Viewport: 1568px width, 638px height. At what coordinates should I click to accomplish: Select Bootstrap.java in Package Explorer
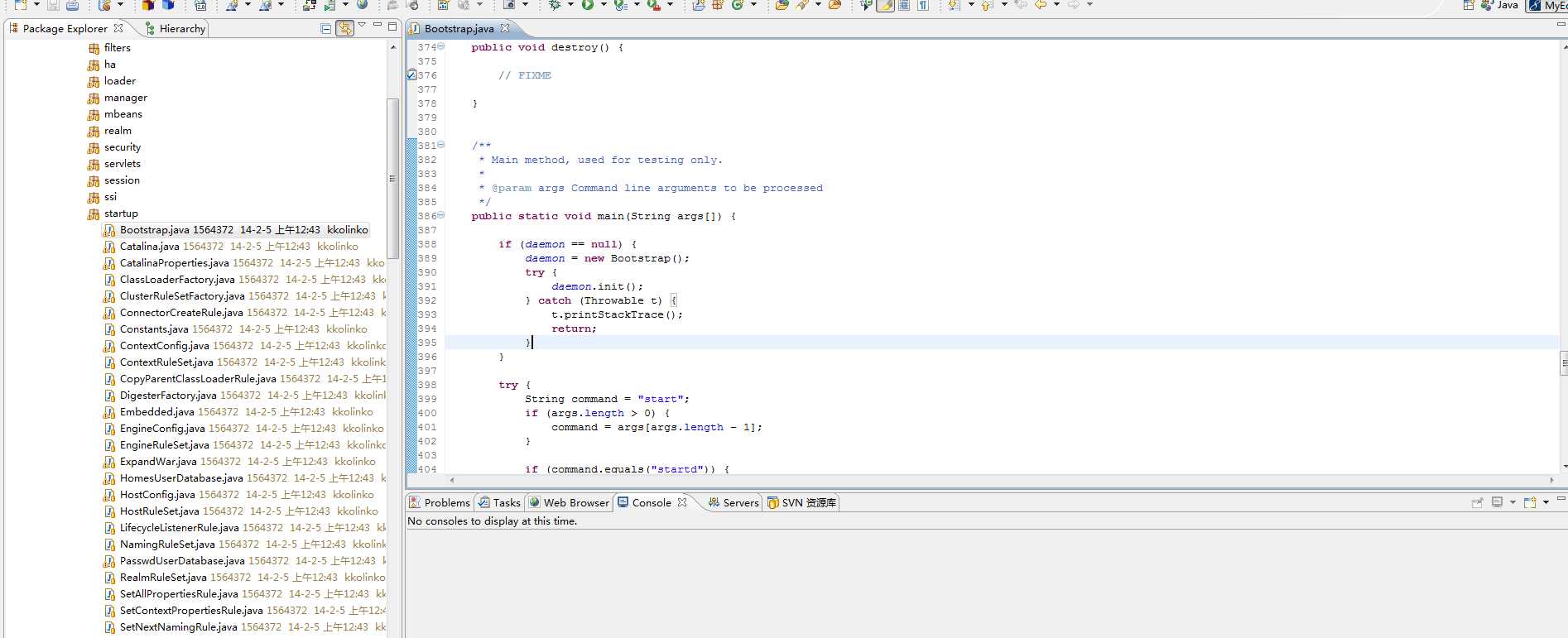click(236, 230)
